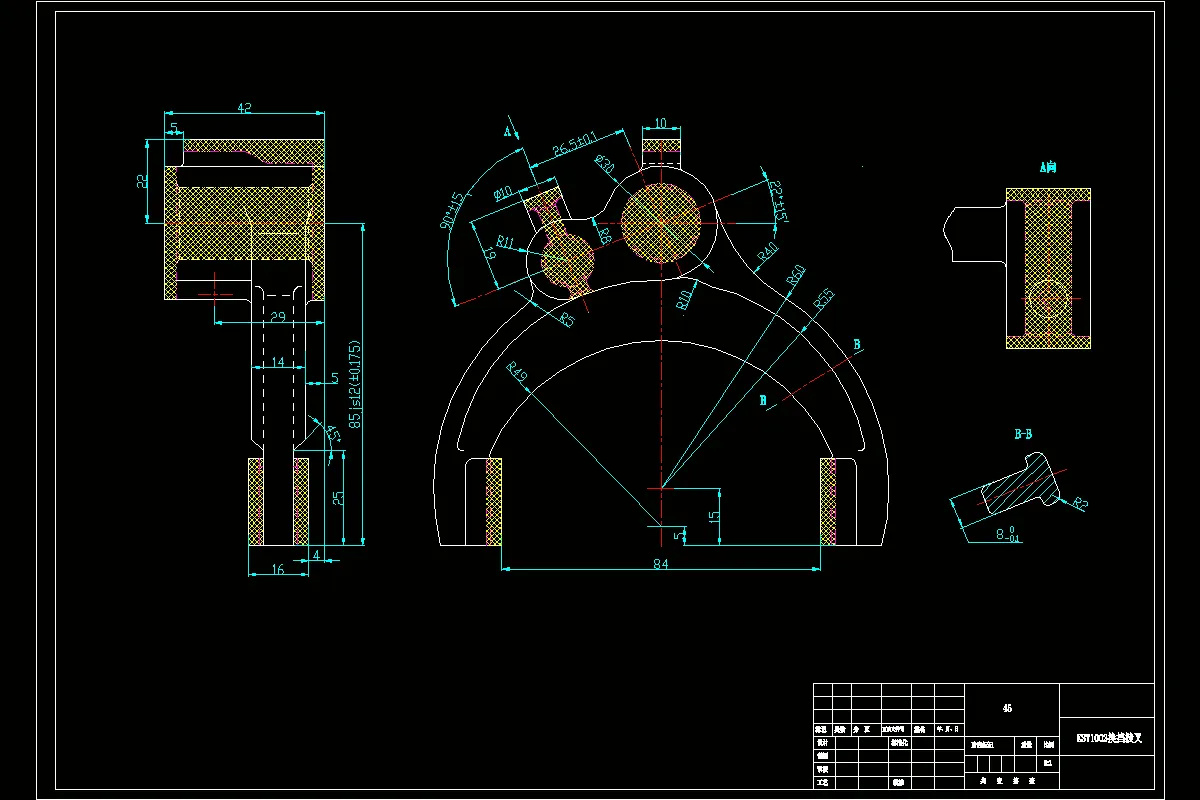
Task: Click the 'Ø20' diameter label
Action: click(604, 166)
